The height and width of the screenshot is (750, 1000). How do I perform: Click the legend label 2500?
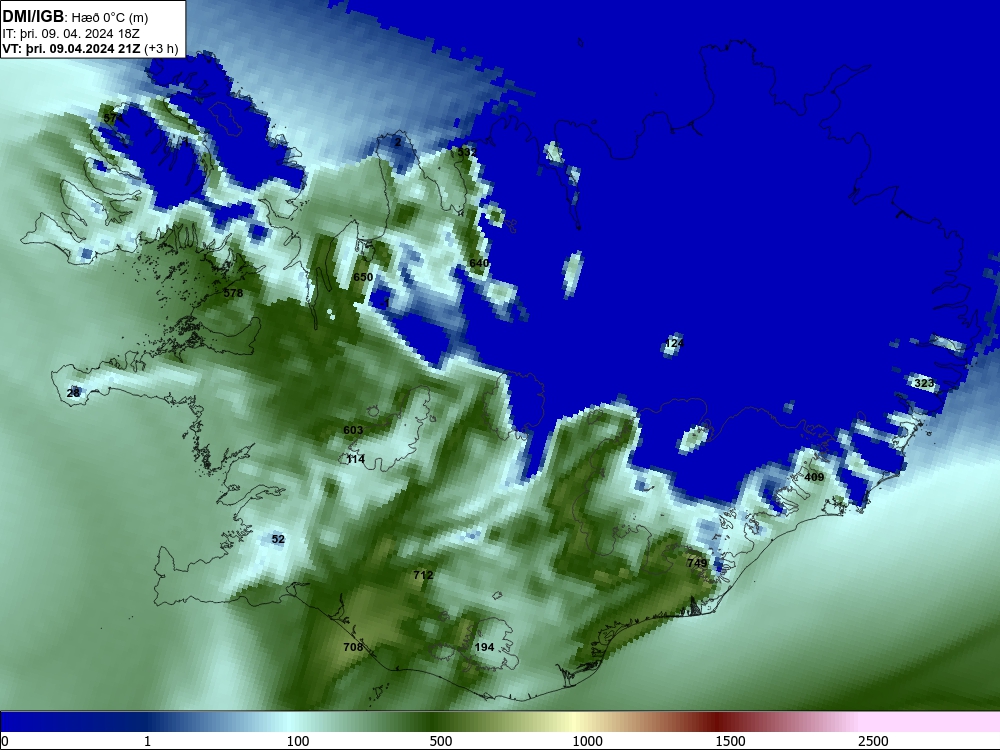point(873,741)
